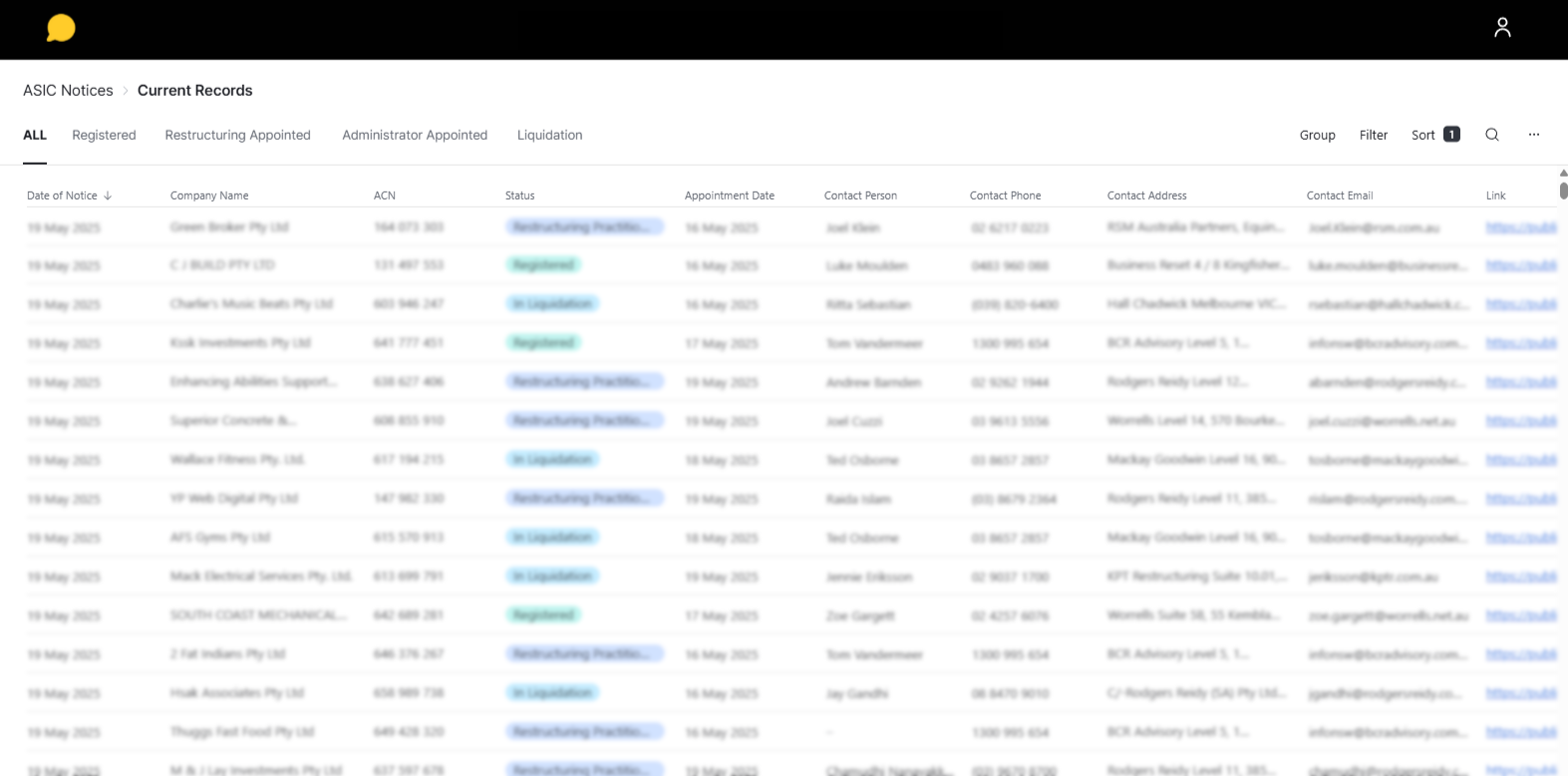Open the more options ellipsis menu
Screen dimensions: 1568x776
pos(1534,135)
